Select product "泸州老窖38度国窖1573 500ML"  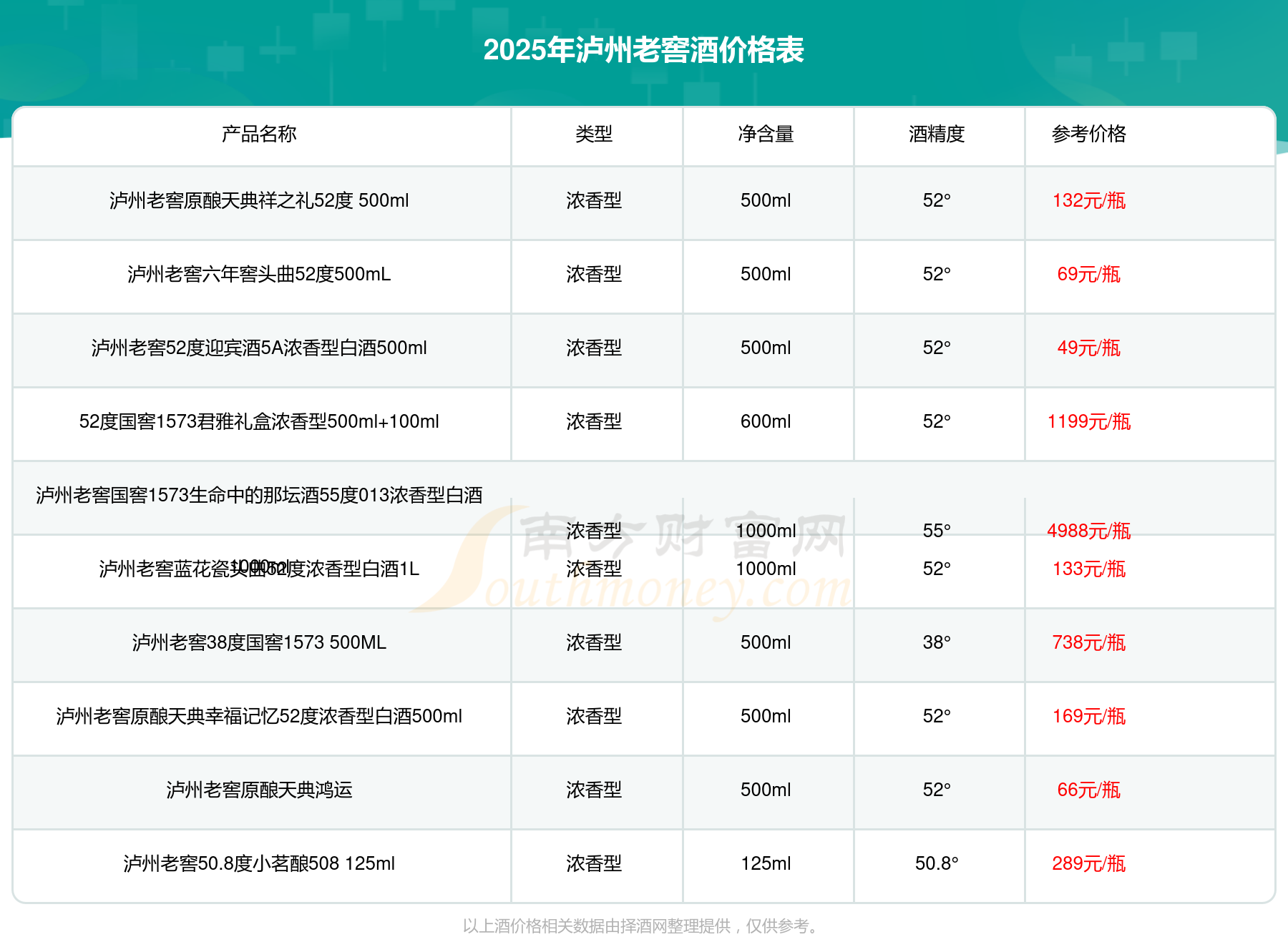point(259,642)
